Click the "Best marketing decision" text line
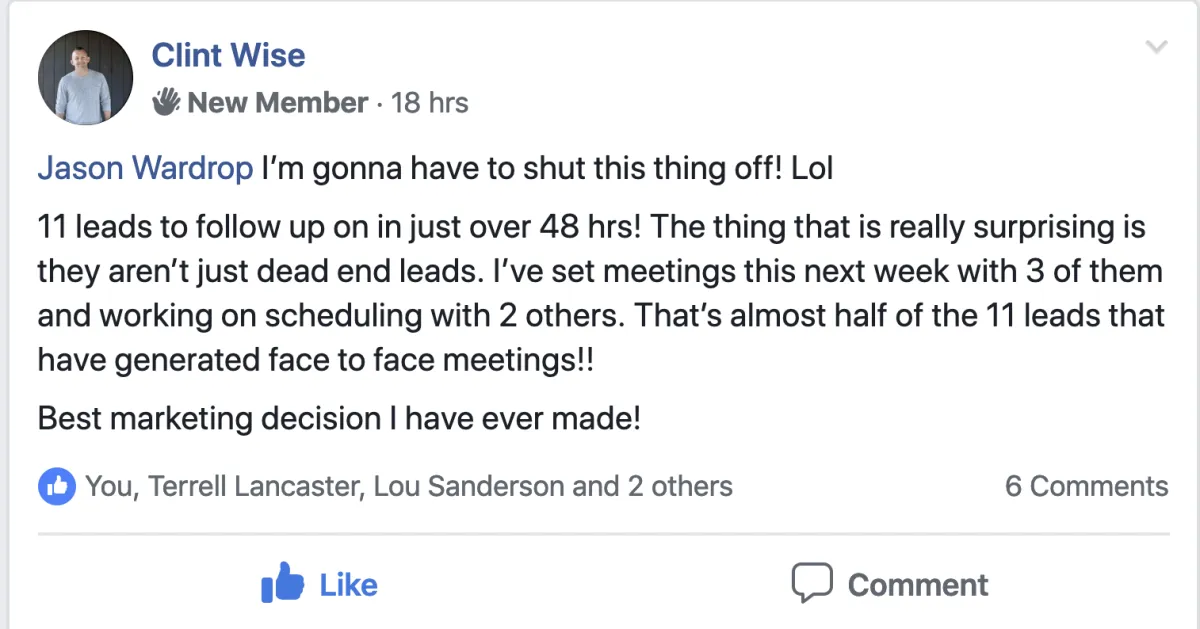The image size is (1200, 629). [338, 417]
